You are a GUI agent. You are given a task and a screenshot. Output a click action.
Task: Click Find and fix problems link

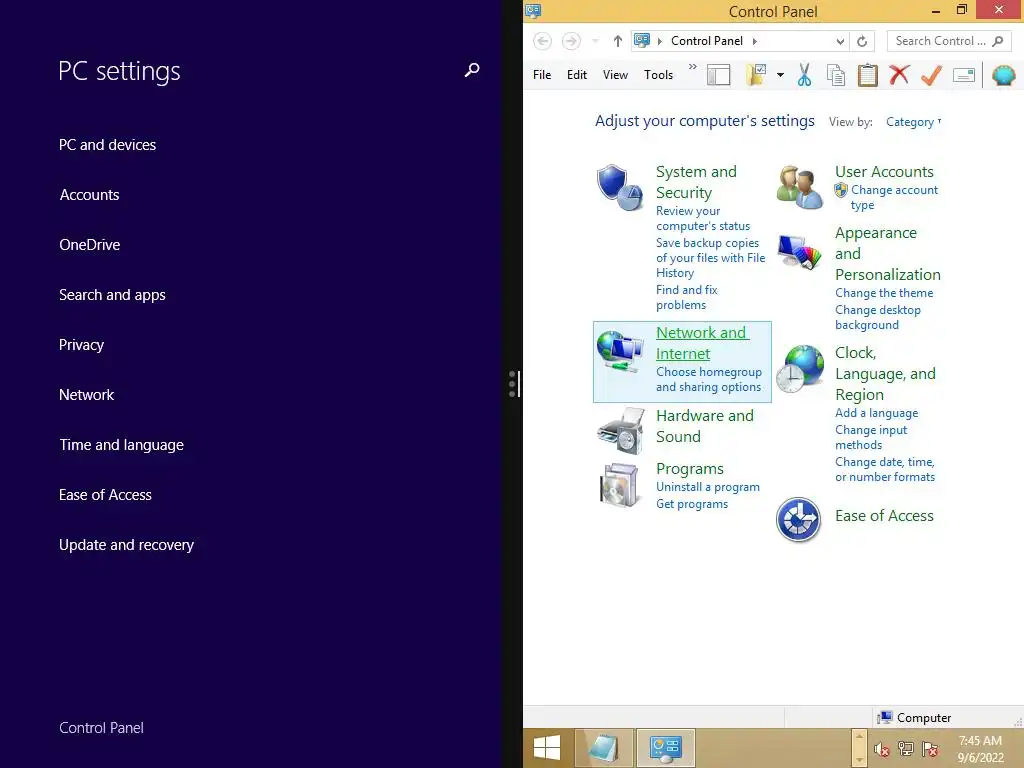(x=686, y=298)
